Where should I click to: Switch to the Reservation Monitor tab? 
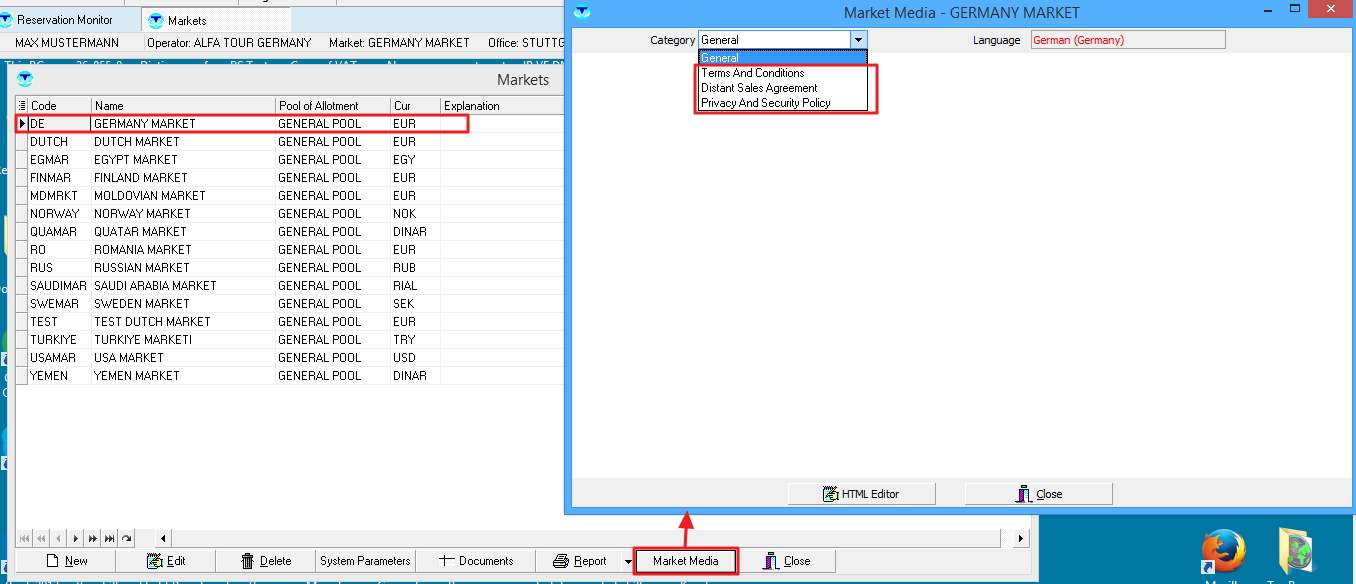point(65,20)
